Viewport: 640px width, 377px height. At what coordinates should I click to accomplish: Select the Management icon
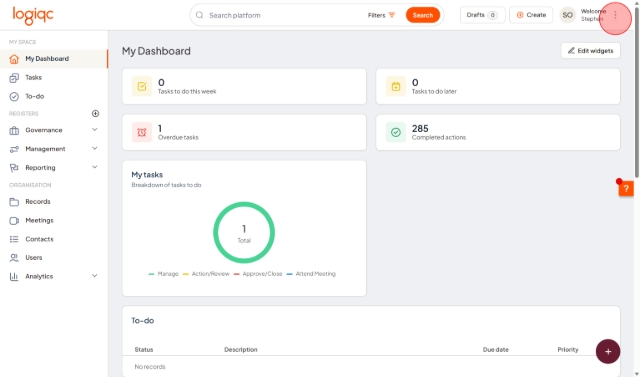click(14, 149)
